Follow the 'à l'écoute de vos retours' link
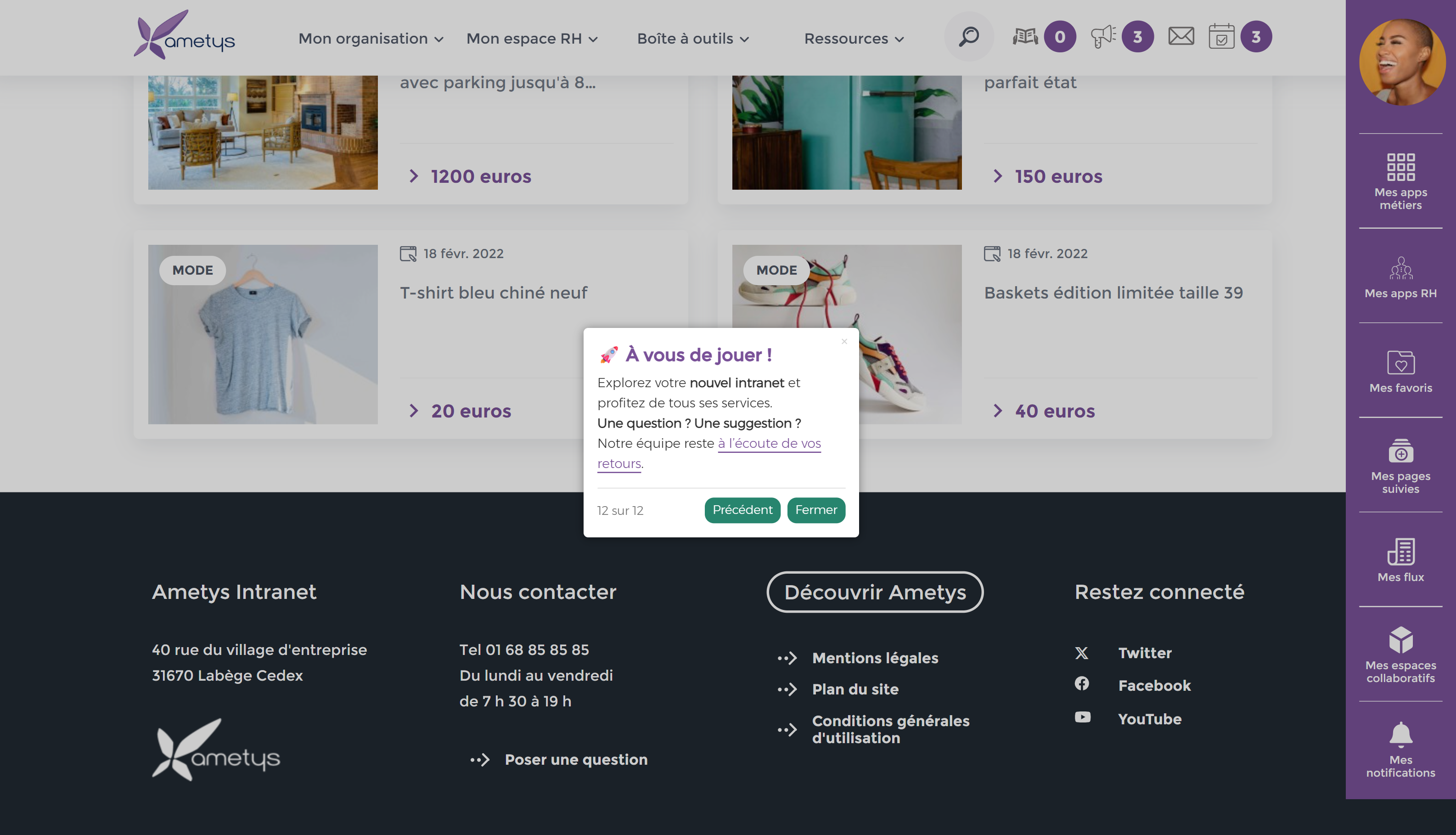This screenshot has width=1456, height=835. click(x=768, y=443)
